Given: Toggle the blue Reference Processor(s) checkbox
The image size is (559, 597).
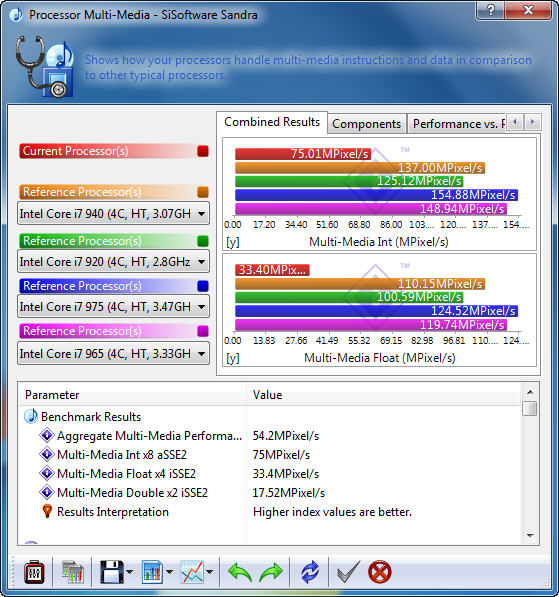Looking at the screenshot, I should 203,286.
